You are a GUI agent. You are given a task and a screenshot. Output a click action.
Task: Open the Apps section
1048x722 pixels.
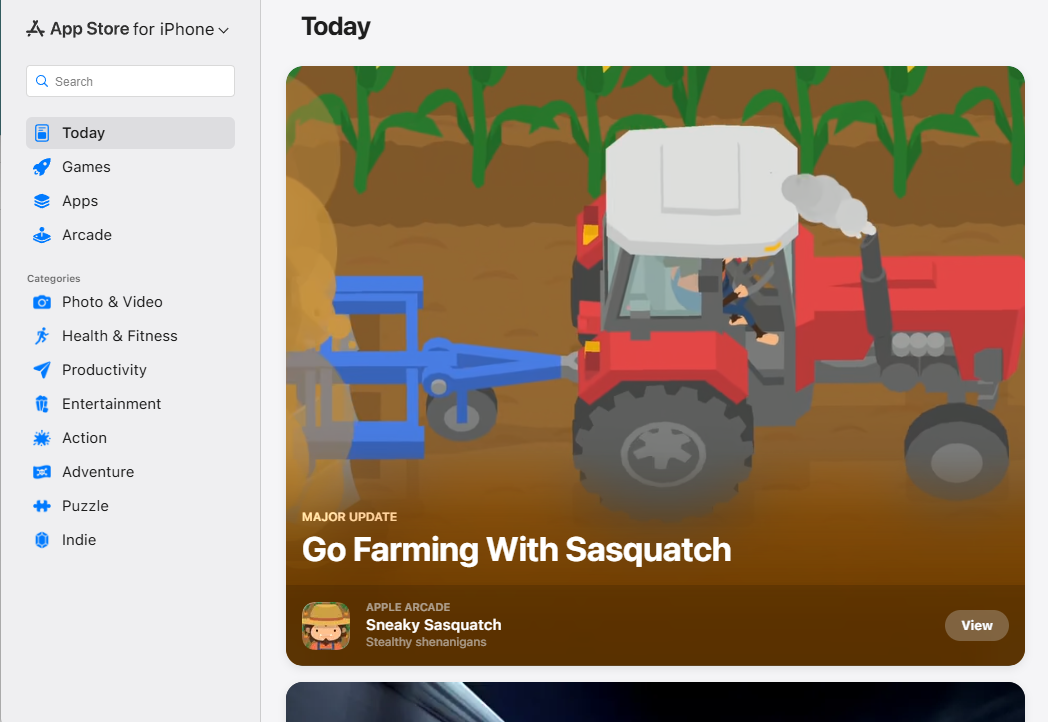point(80,201)
